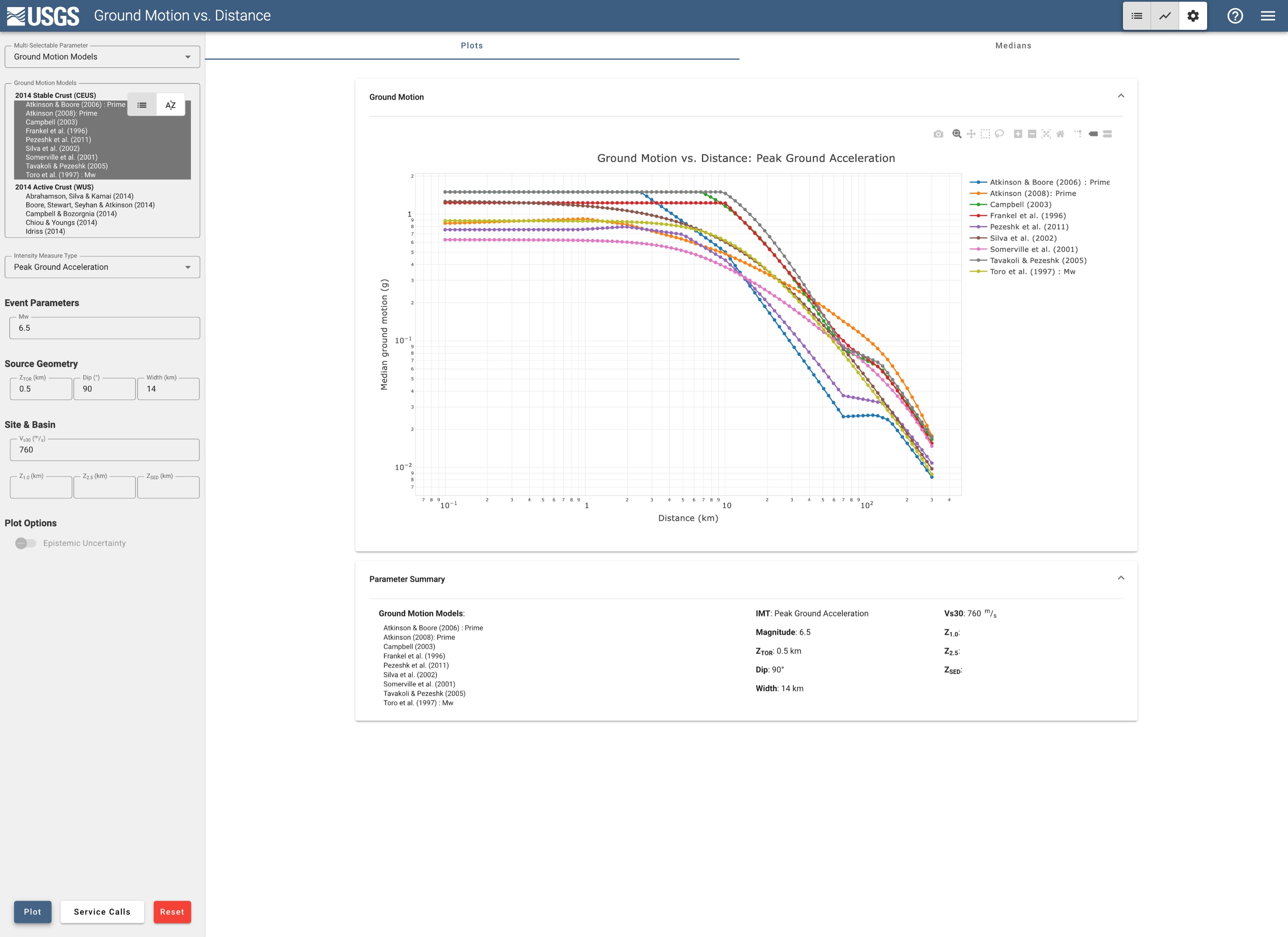Viewport: 1288px width, 937px height.
Task: Choose Box Select tool in plot toolbar
Action: 985,134
